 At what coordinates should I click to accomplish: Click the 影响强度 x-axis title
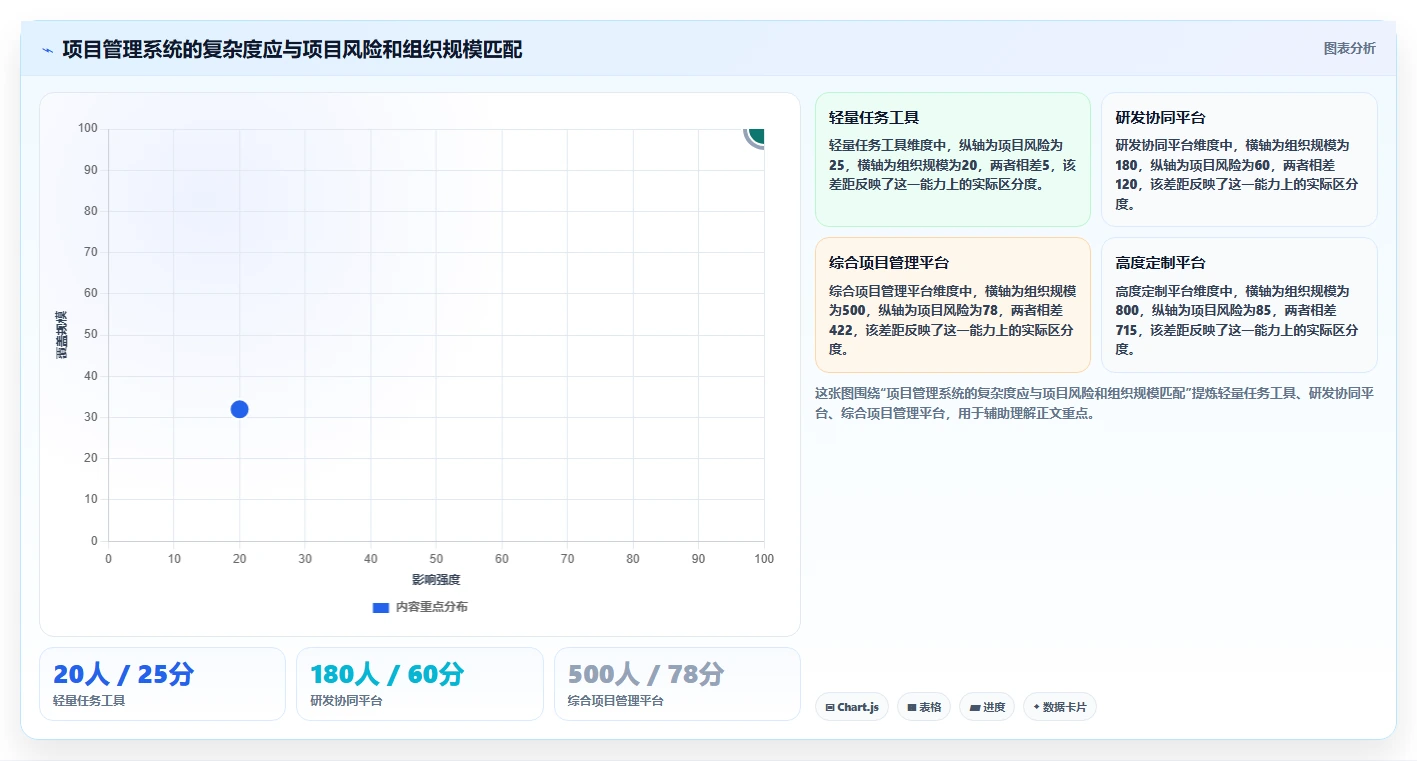click(x=436, y=580)
